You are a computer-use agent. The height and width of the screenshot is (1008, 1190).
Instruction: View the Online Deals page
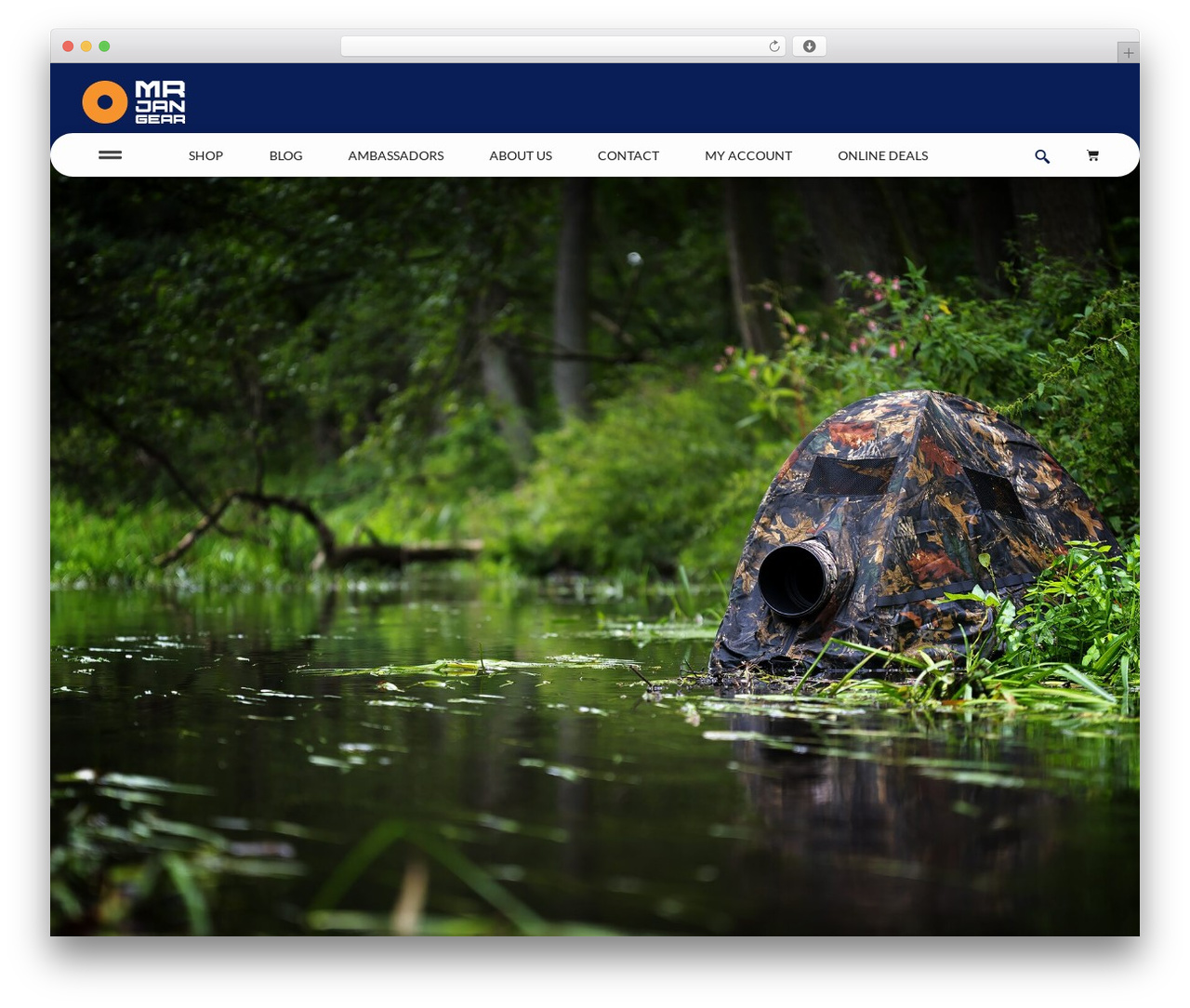(x=883, y=155)
